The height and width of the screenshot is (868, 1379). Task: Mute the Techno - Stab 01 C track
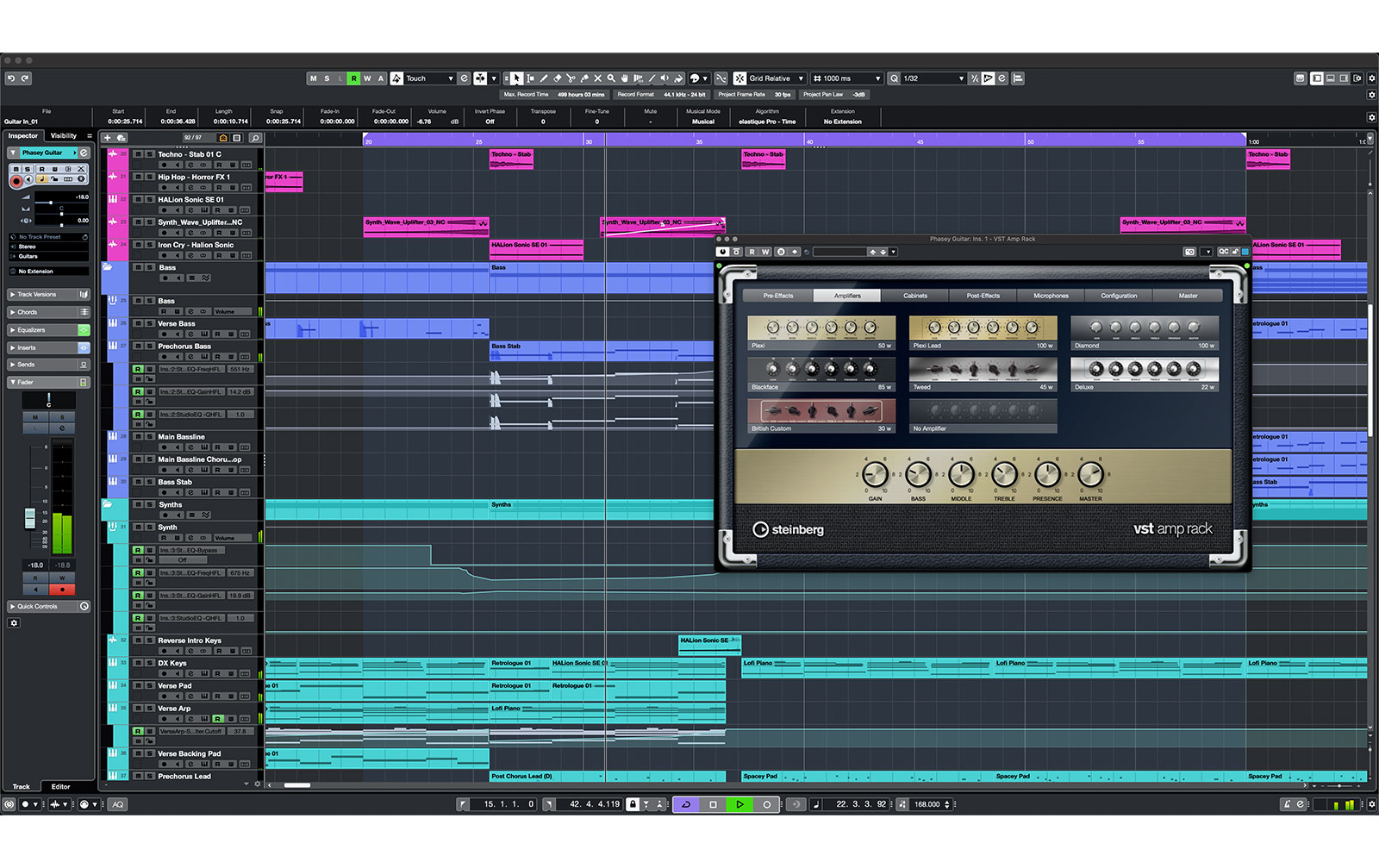pyautogui.click(x=137, y=154)
